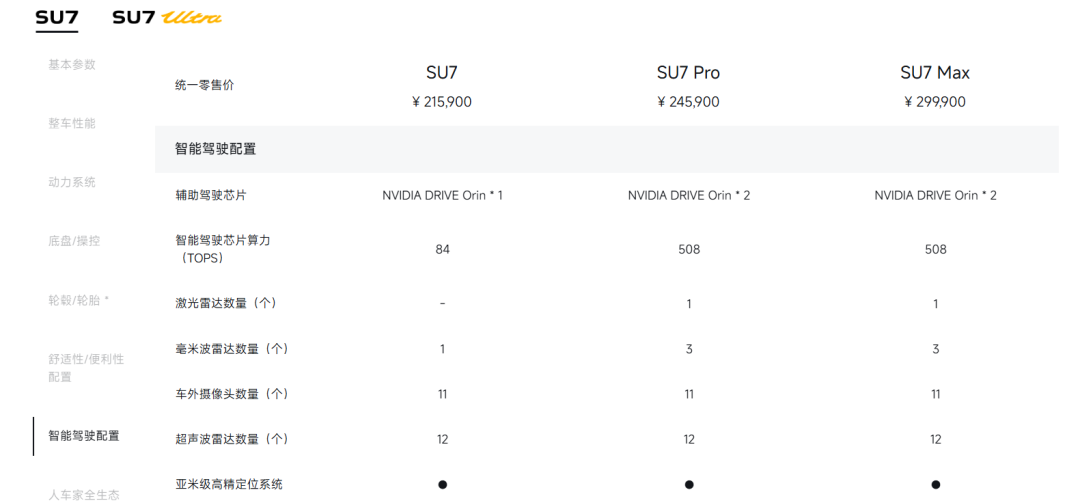Viewport: 1080px width, 503px height.
Task: Open 基本参数 in the sidebar
Action: click(72, 65)
